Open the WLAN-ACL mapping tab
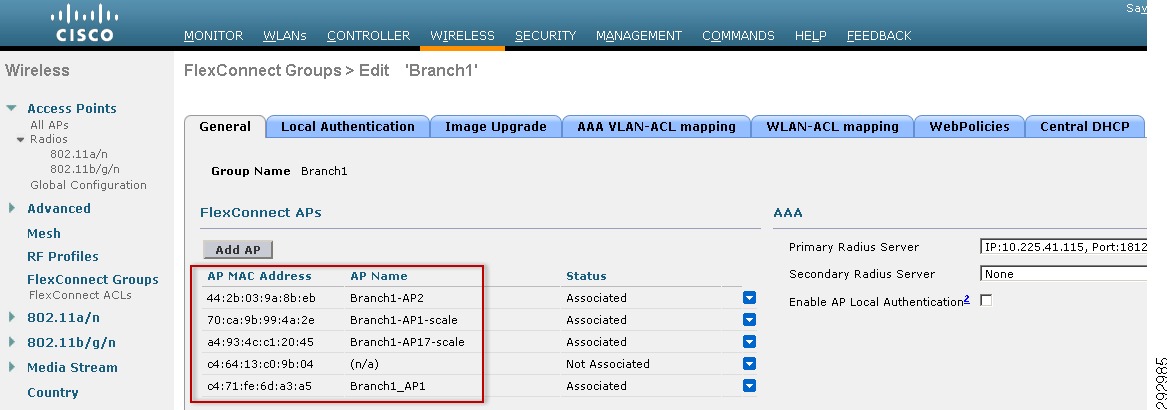The image size is (1167, 410). pyautogui.click(x=832, y=126)
